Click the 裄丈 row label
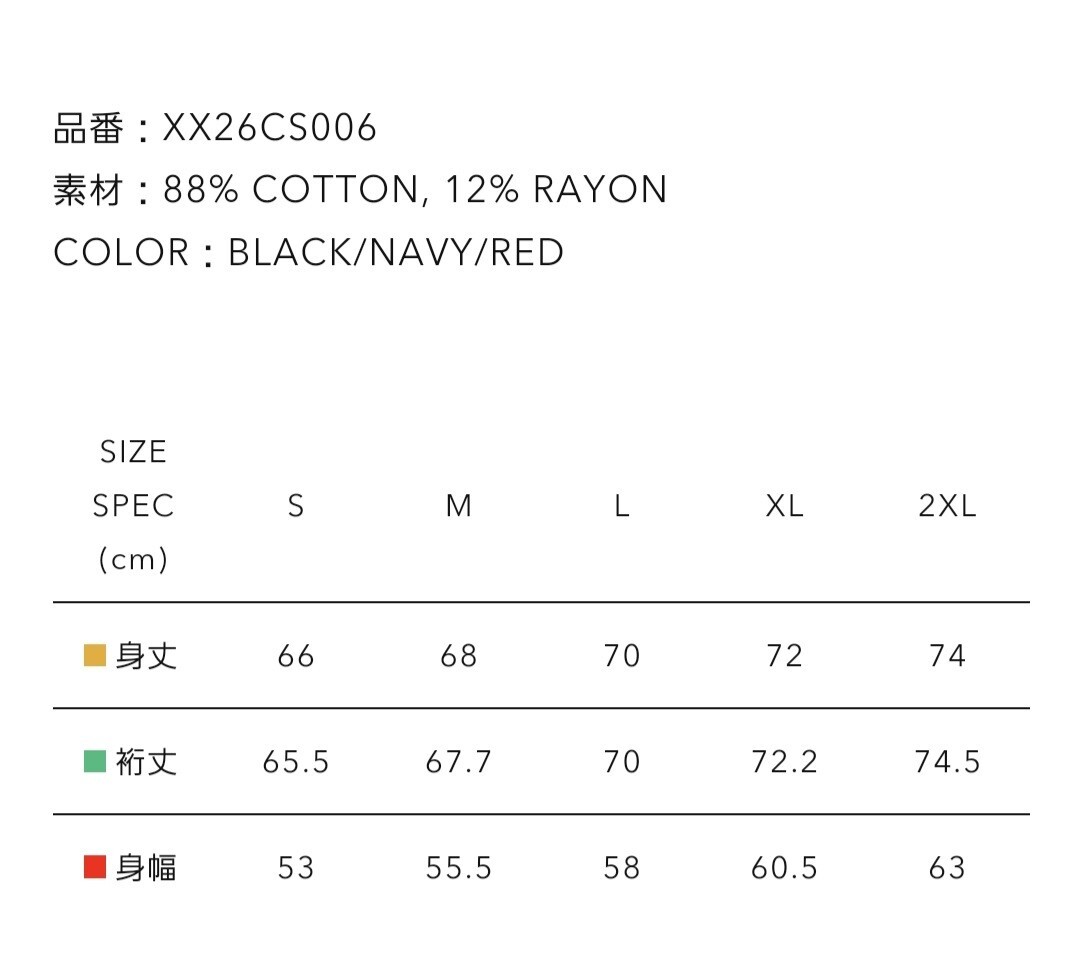The image size is (1080, 972). click(146, 762)
